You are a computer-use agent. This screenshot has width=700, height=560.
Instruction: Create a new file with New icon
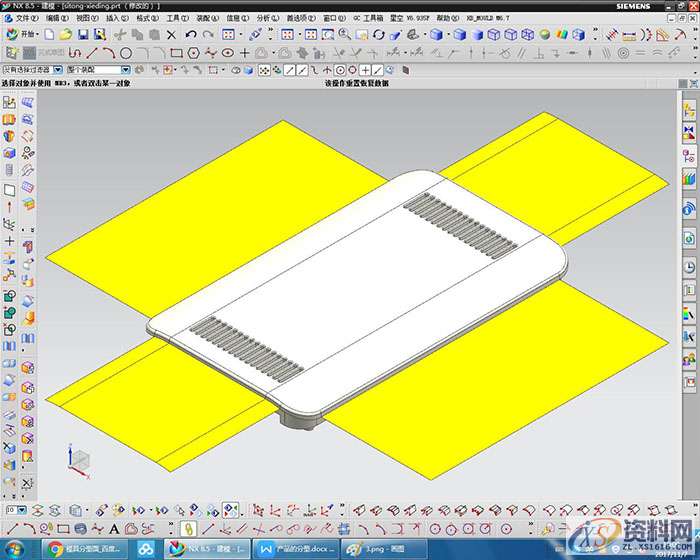coord(47,35)
